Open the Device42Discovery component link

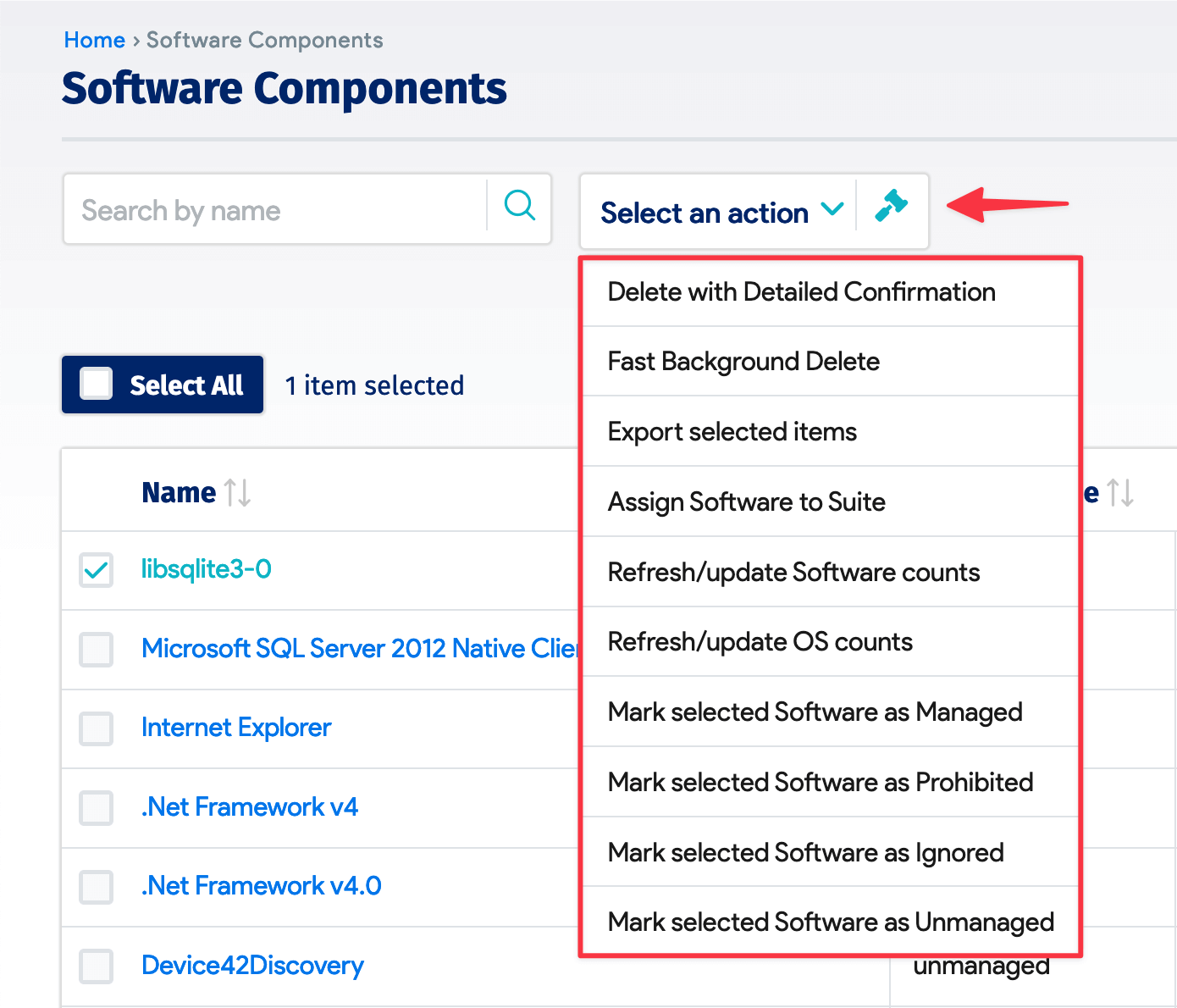coord(251,965)
